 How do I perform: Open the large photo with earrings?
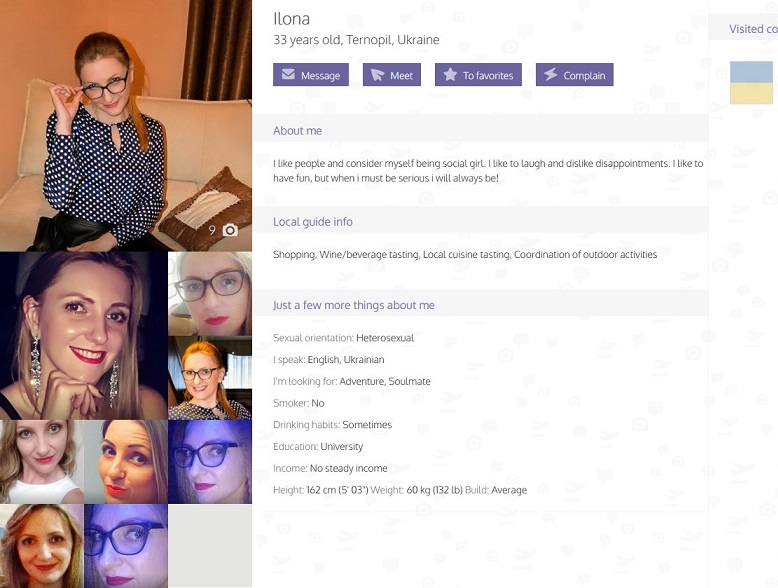point(84,336)
